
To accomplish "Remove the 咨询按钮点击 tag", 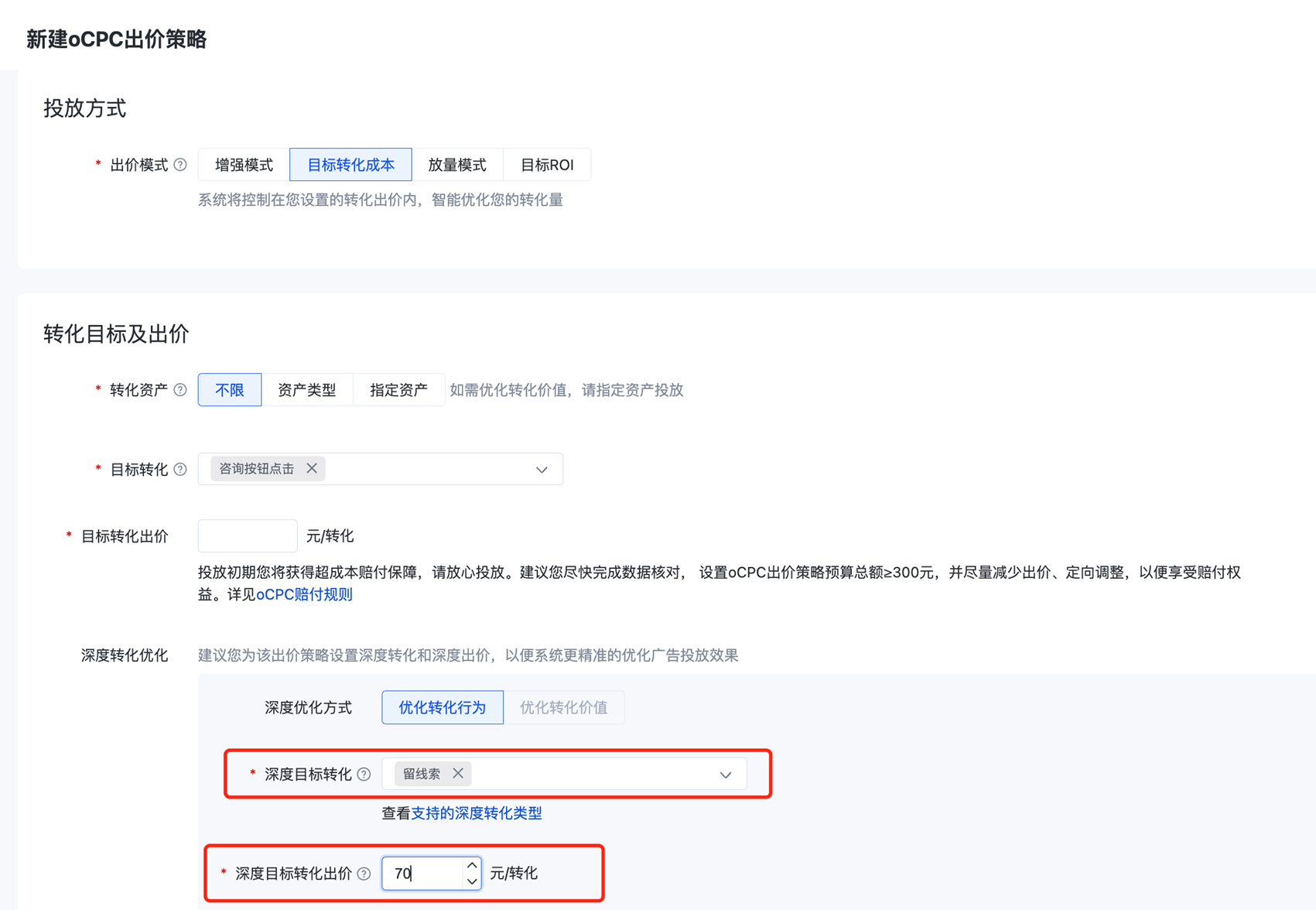I will tap(312, 469).
